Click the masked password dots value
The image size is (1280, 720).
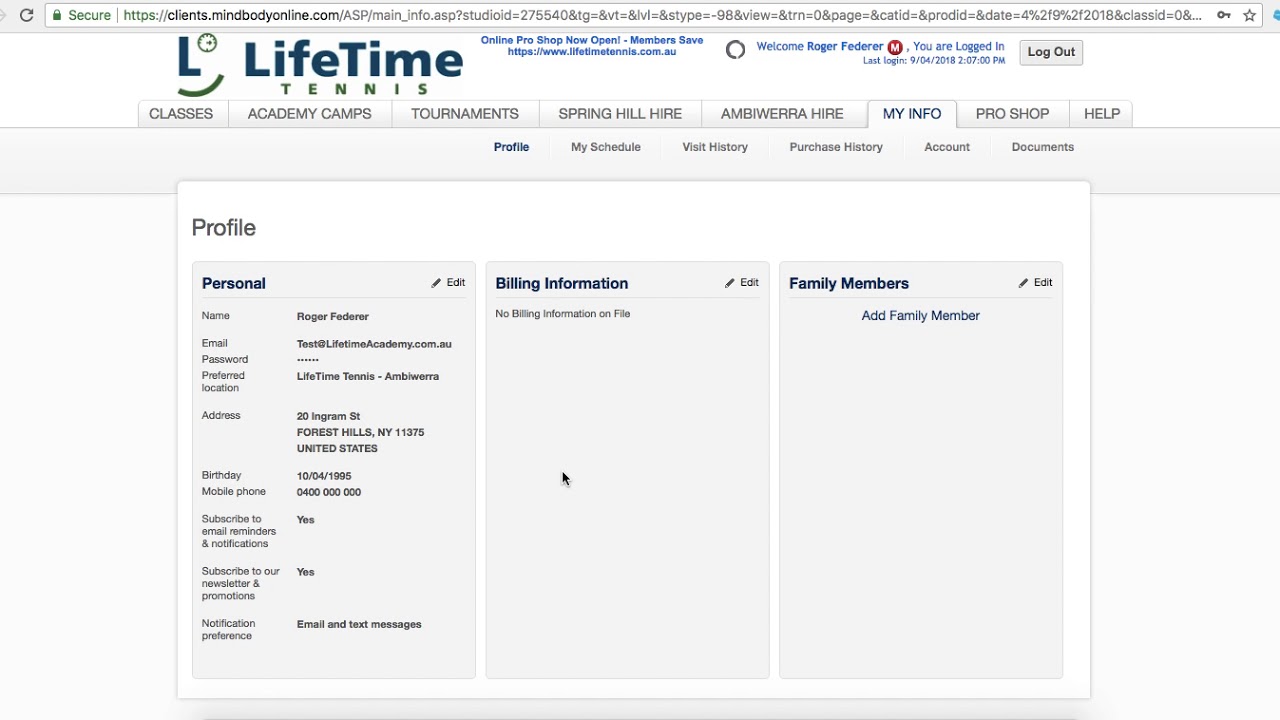[x=308, y=360]
